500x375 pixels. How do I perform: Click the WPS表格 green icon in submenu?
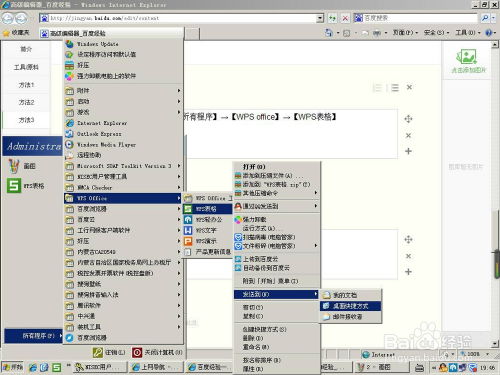click(x=188, y=209)
